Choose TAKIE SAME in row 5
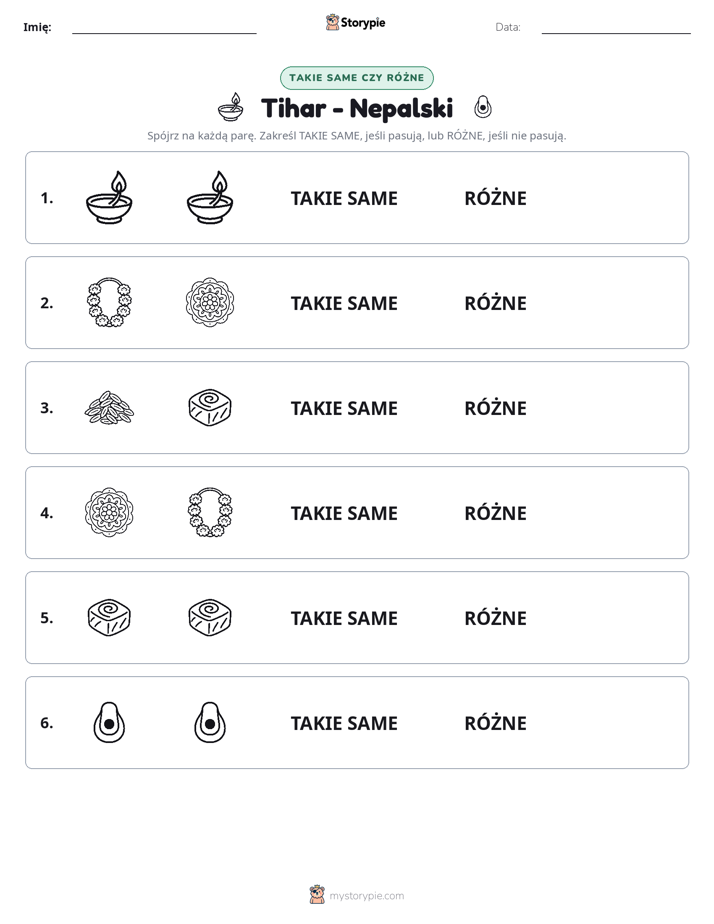Screen dimensions: 714x924 coord(344,618)
